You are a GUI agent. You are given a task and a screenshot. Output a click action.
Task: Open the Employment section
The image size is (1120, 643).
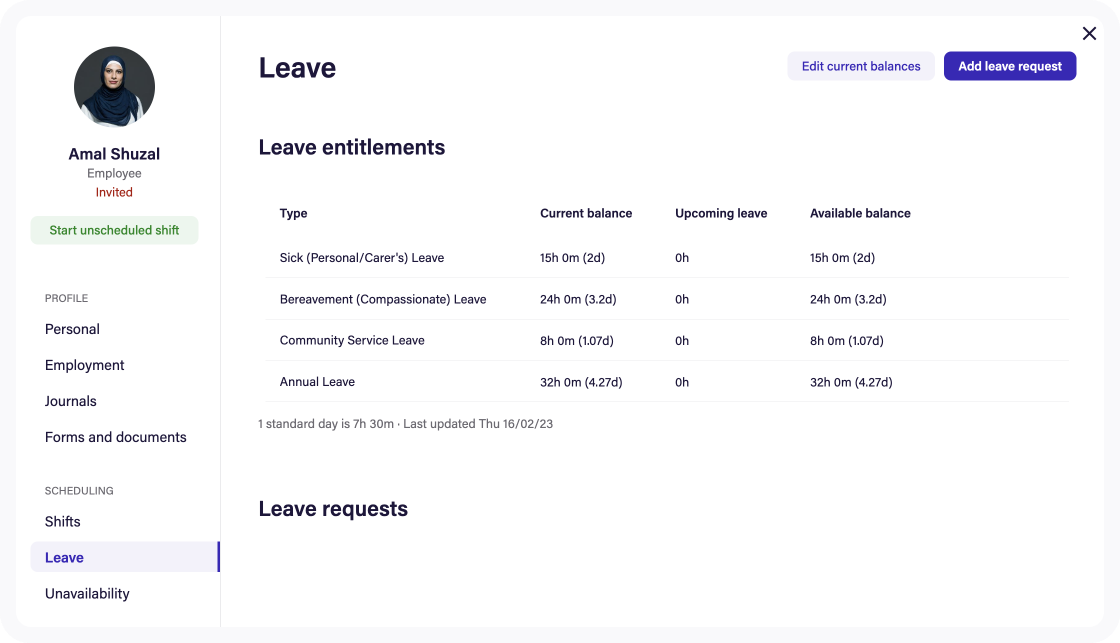click(84, 365)
